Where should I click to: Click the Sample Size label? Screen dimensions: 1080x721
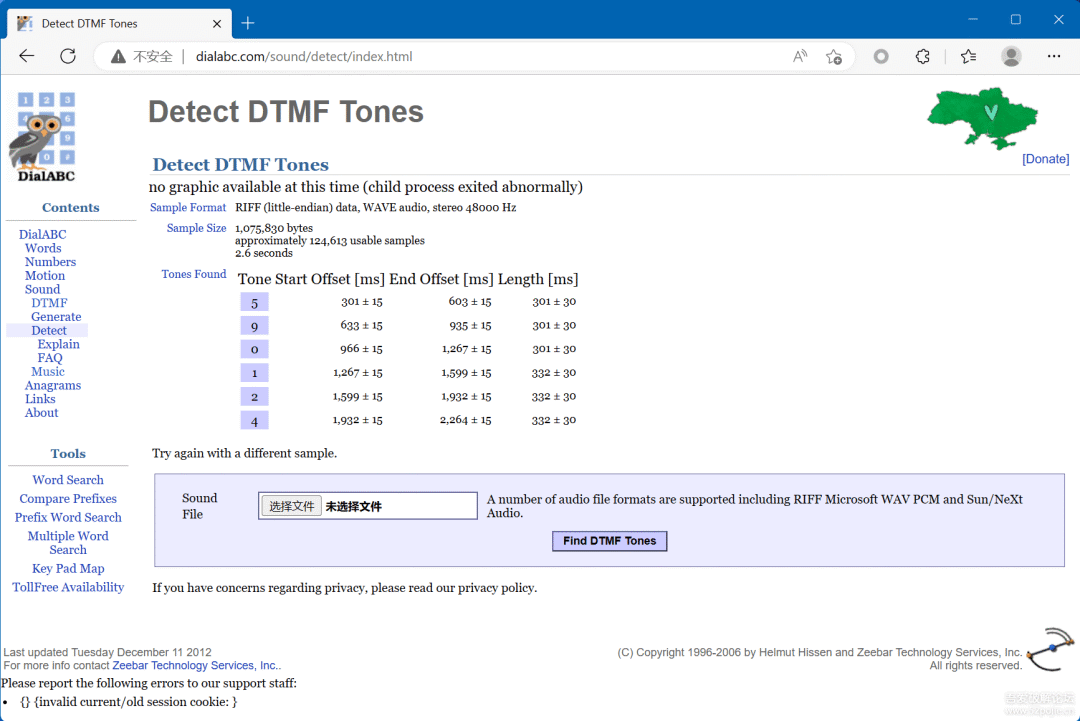[x=196, y=228]
